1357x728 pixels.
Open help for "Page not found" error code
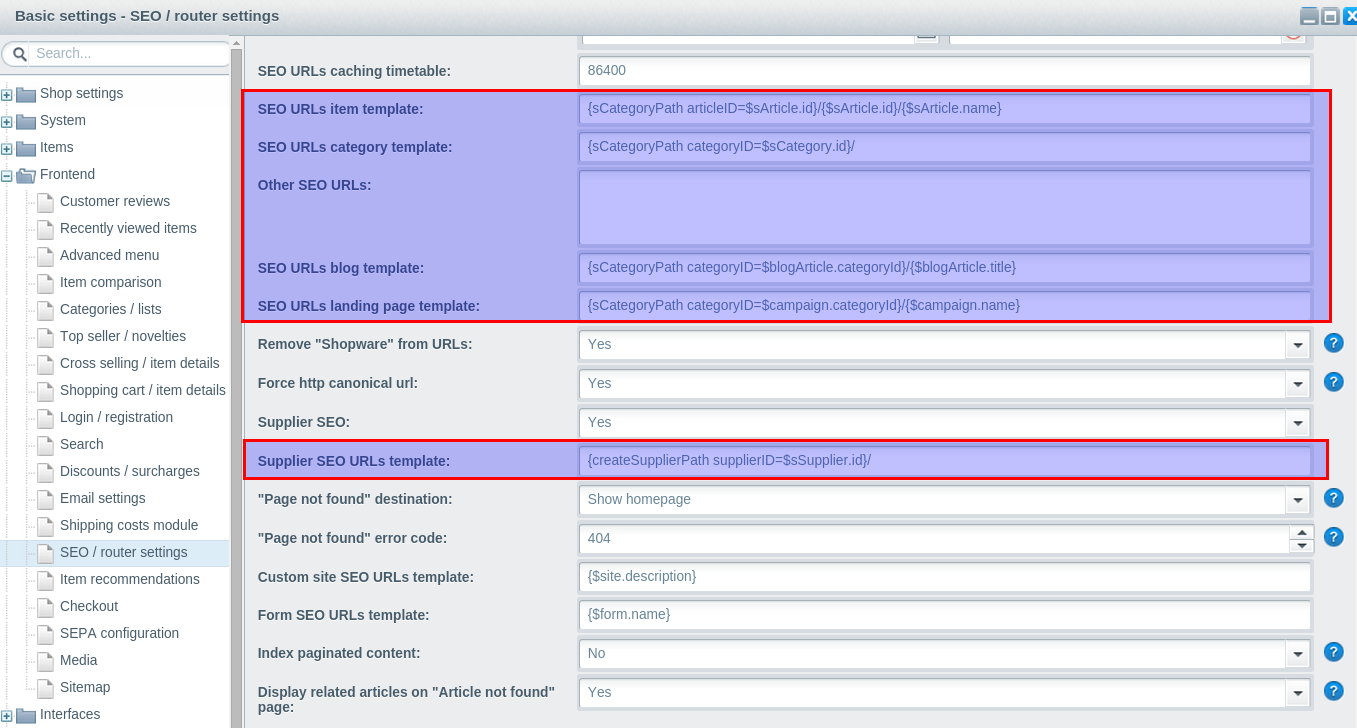(x=1333, y=537)
